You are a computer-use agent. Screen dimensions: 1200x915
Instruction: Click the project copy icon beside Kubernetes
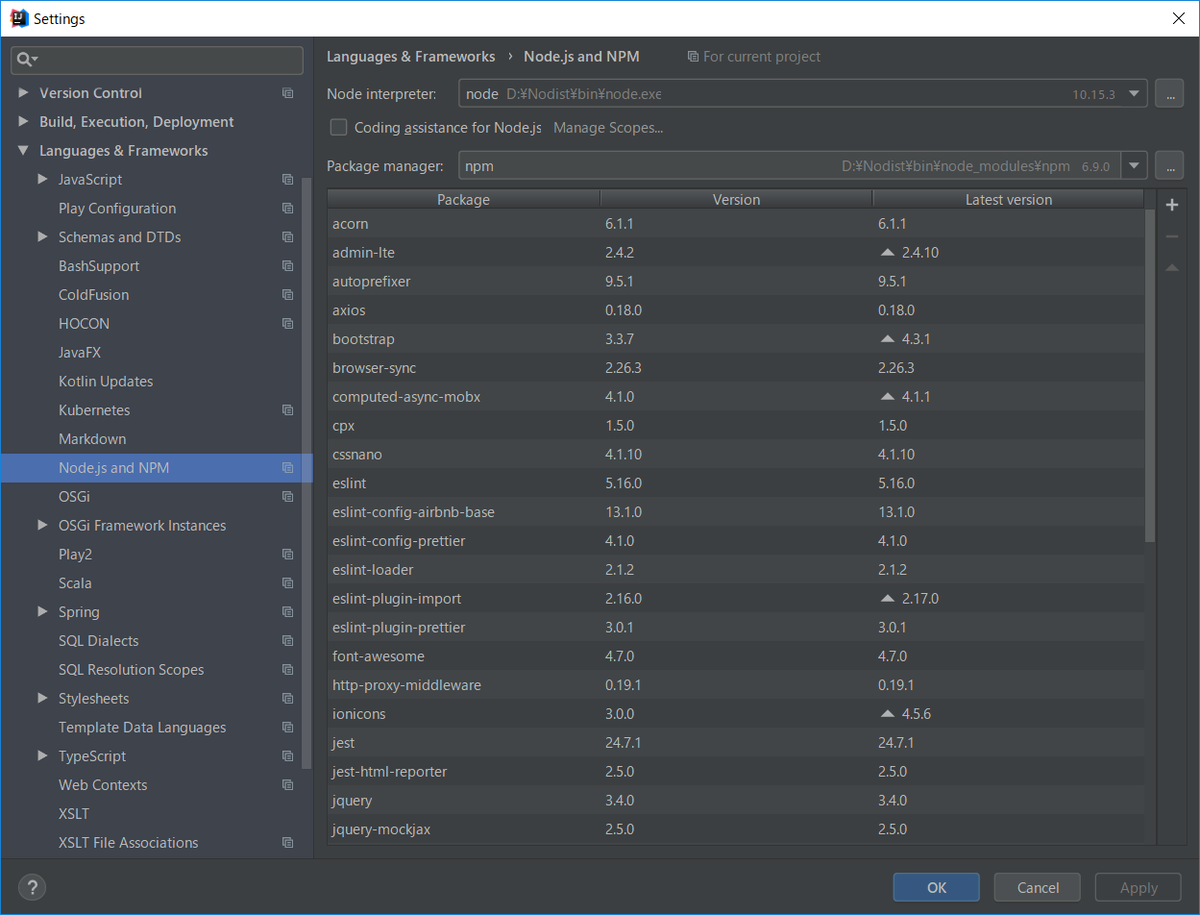tap(288, 410)
